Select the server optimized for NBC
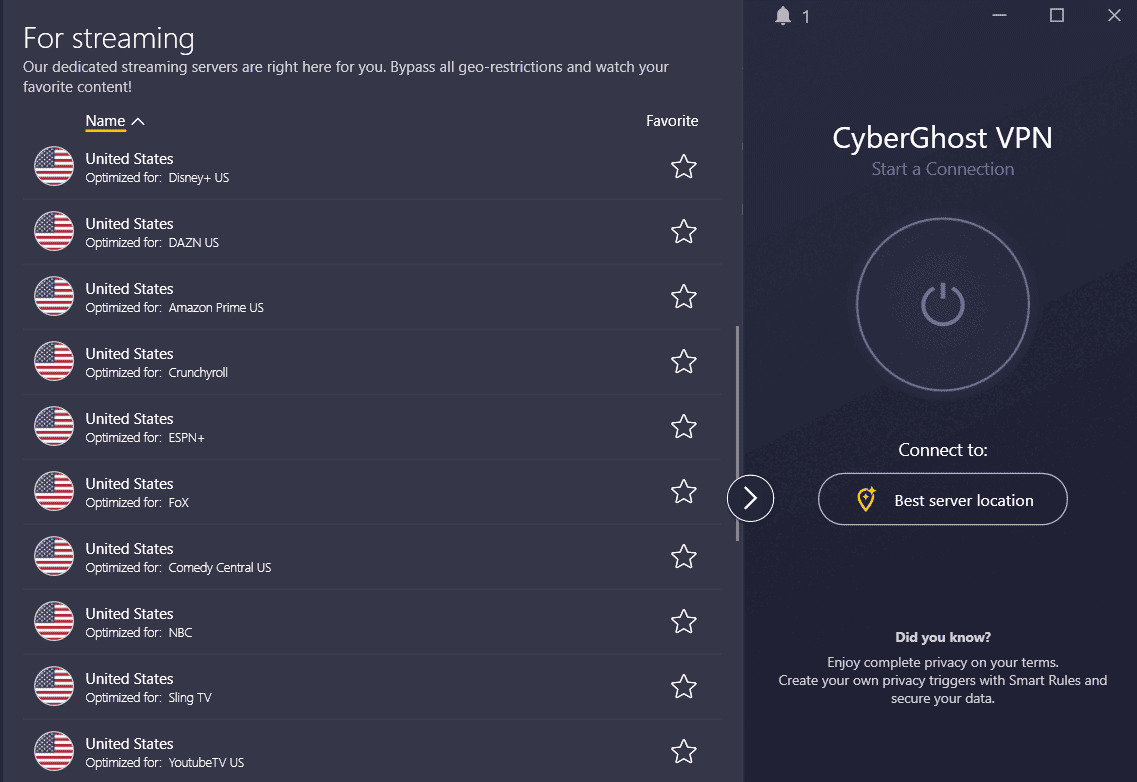Viewport: 1137px width, 782px height. click(x=372, y=622)
